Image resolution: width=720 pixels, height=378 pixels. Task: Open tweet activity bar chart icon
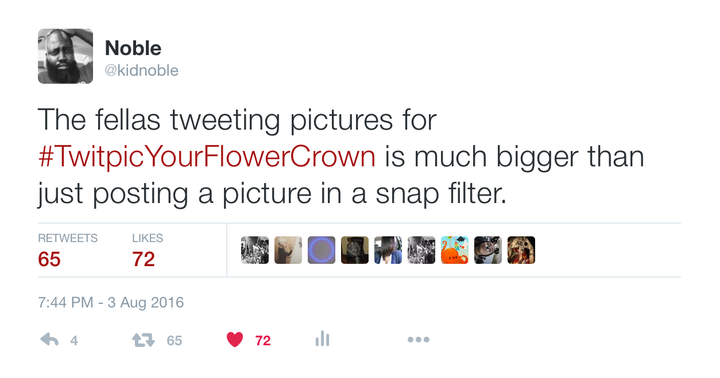point(322,339)
